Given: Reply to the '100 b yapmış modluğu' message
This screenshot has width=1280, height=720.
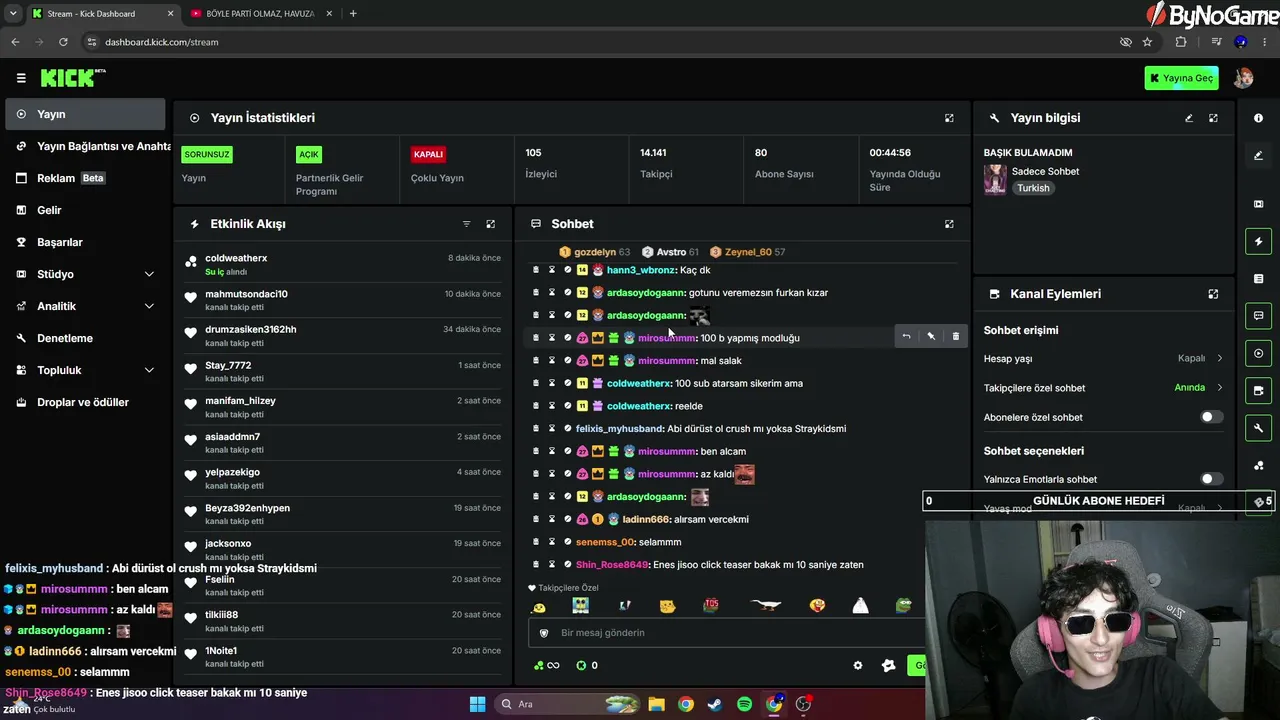Looking at the screenshot, I should click(x=906, y=337).
